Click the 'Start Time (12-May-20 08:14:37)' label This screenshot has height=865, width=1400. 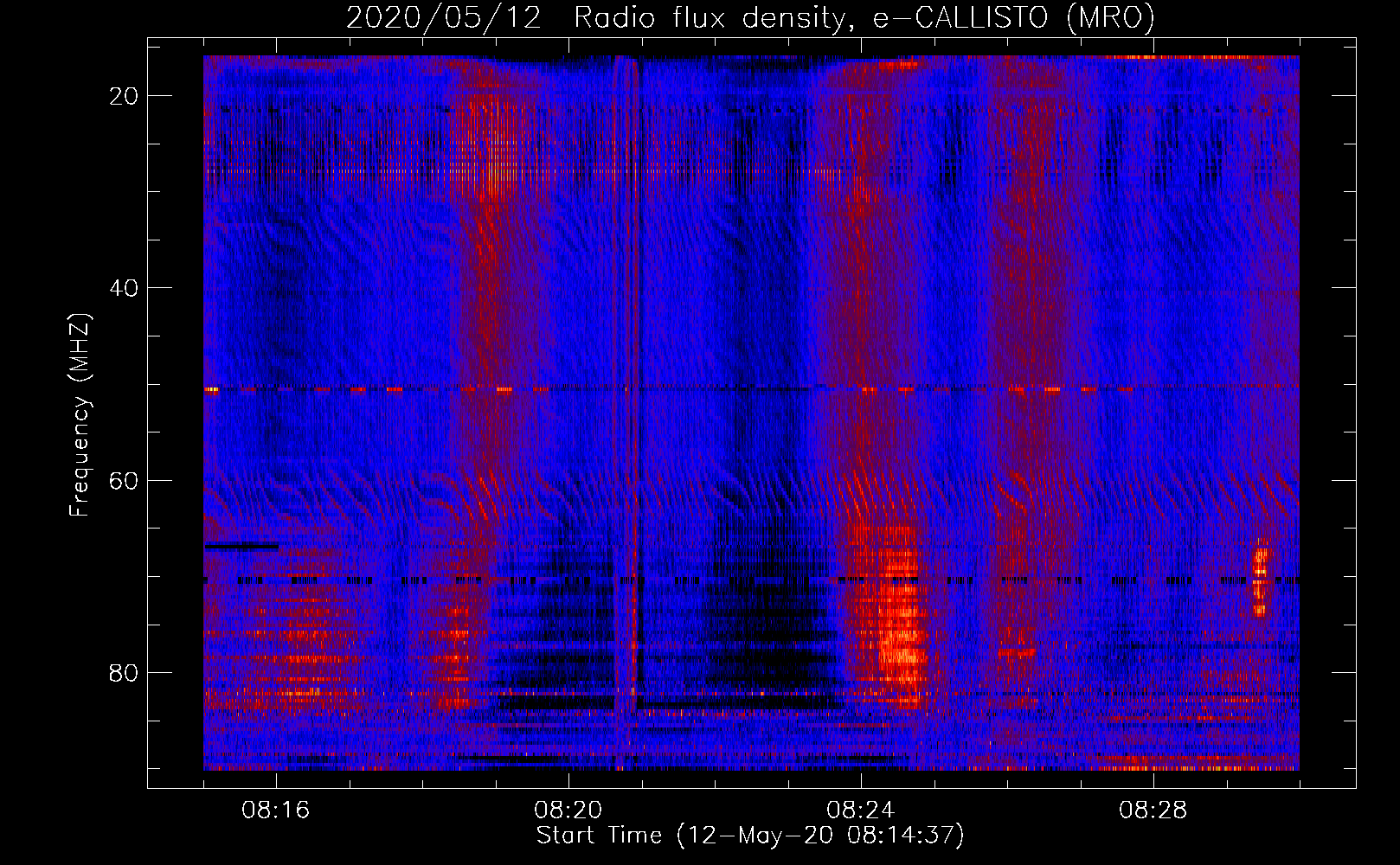coord(750,836)
